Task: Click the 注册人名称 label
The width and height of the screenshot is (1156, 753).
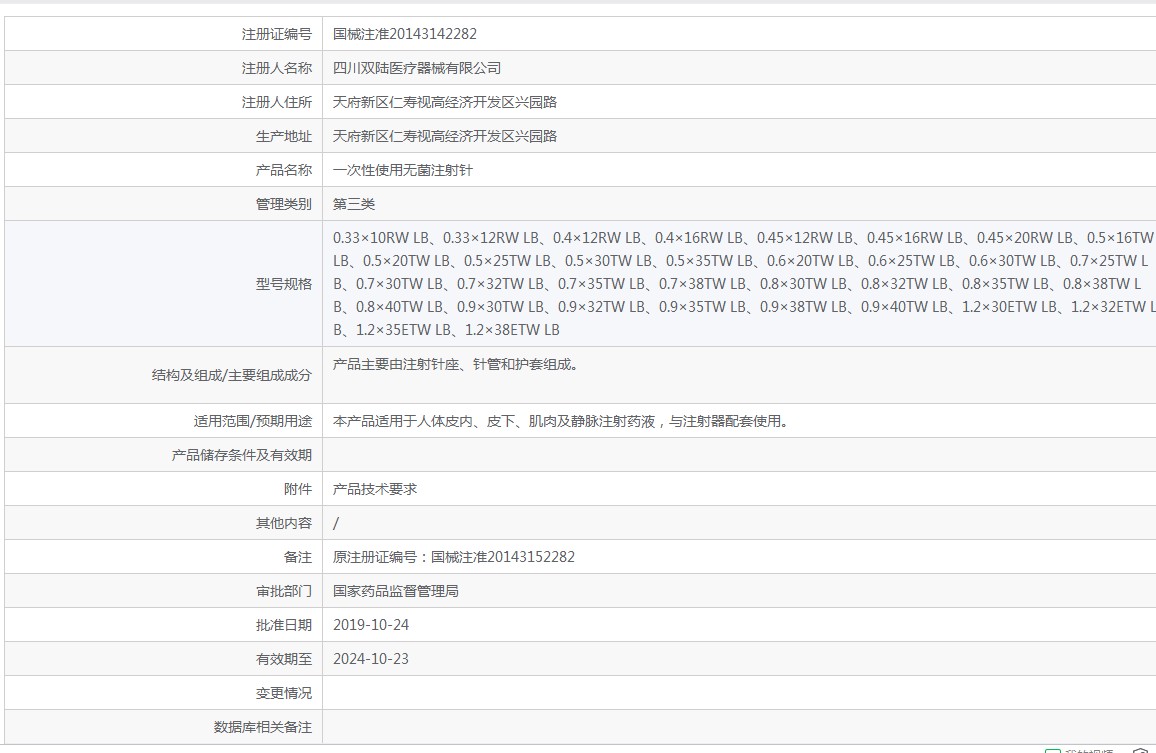Action: pos(276,68)
